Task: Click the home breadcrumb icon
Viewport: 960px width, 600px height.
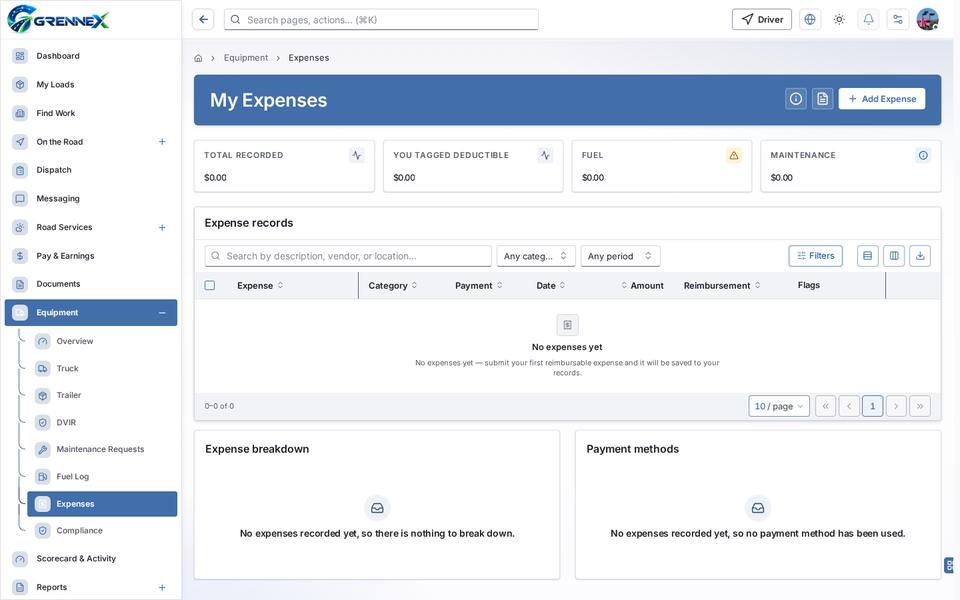Action: (198, 58)
